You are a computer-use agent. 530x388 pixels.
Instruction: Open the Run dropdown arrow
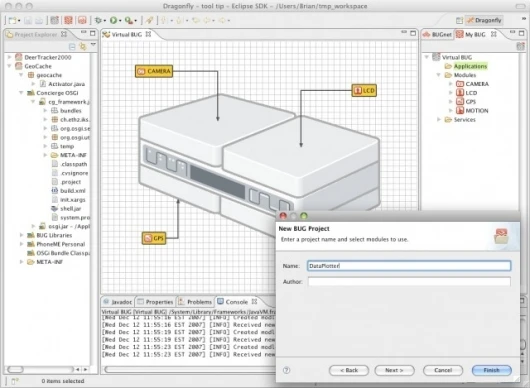coord(120,21)
